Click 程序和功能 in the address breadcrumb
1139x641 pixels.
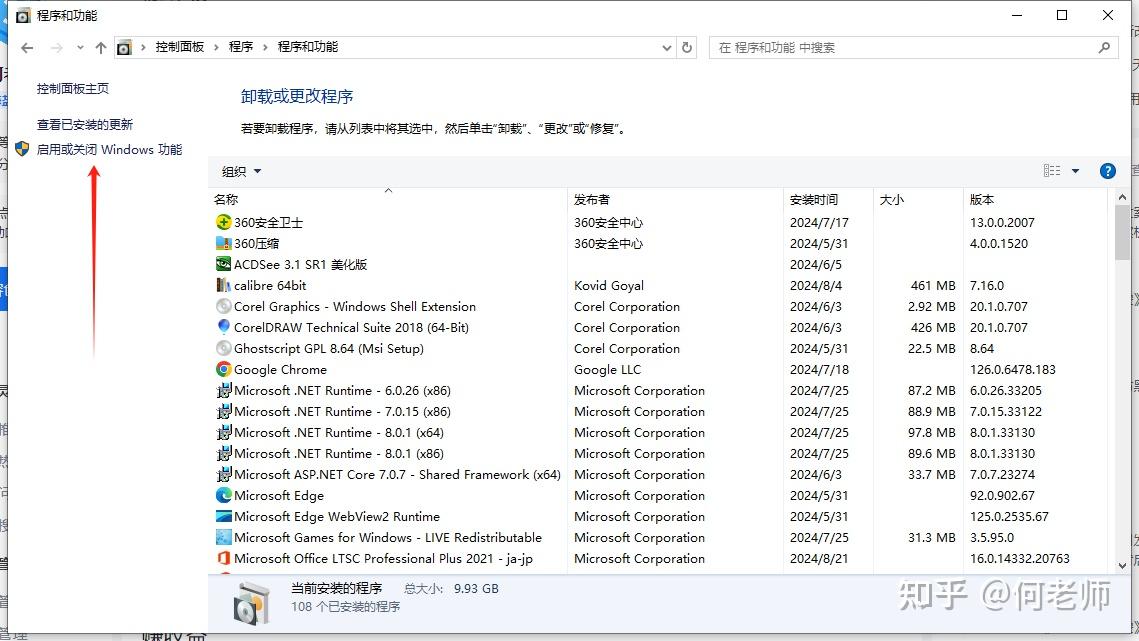308,47
